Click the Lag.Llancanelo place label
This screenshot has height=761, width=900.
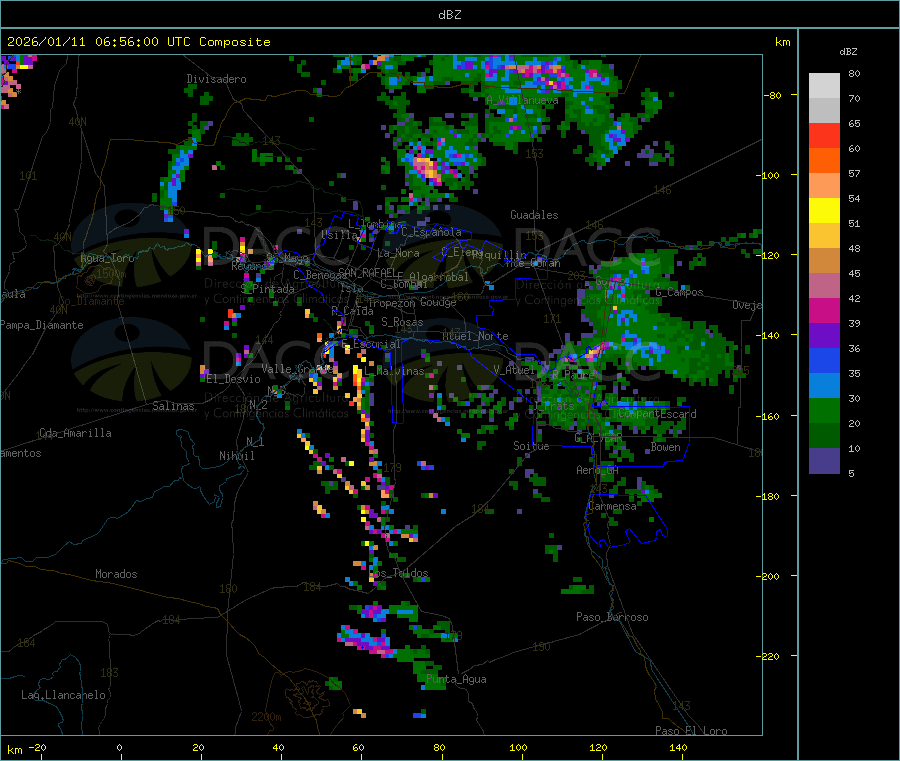coord(63,695)
